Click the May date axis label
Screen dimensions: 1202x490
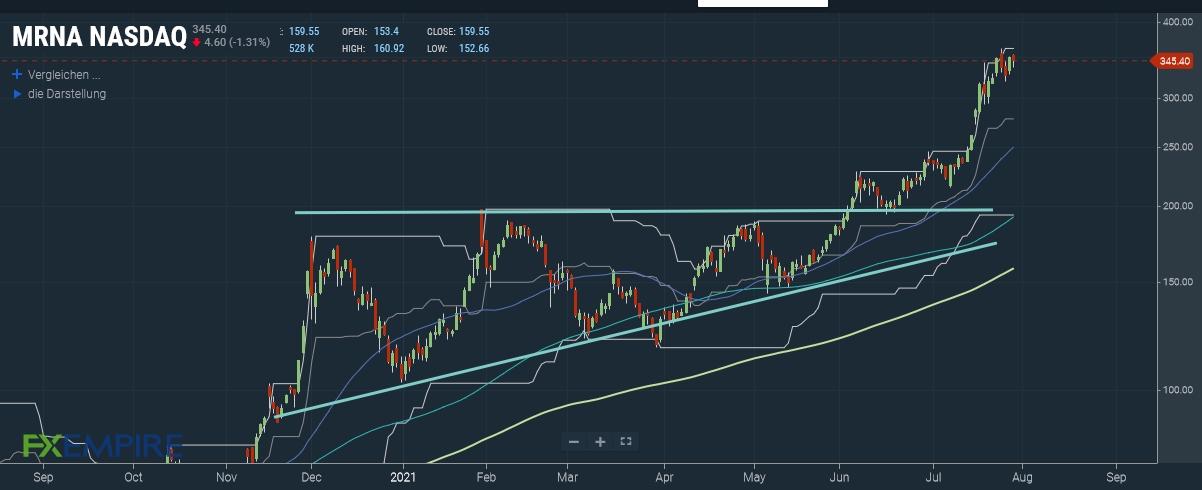click(756, 478)
